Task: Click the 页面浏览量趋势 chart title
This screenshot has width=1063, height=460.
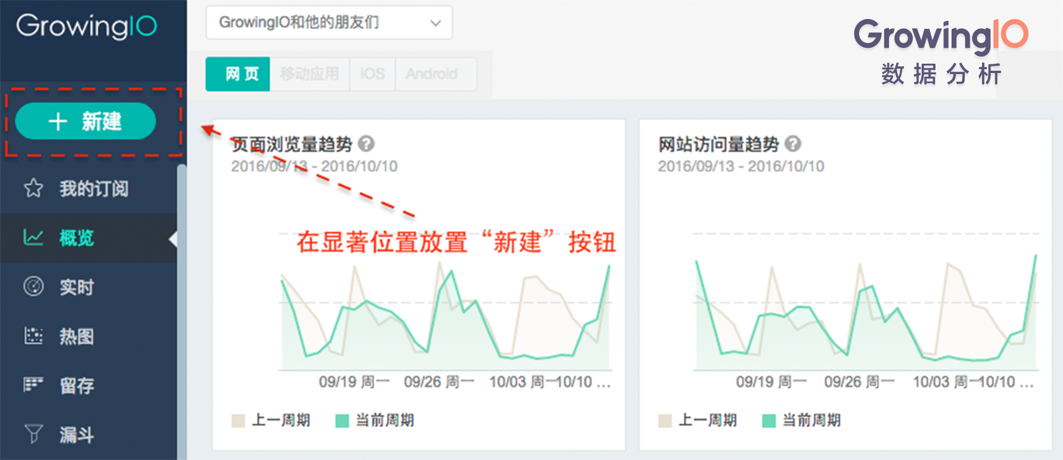Action: point(292,144)
